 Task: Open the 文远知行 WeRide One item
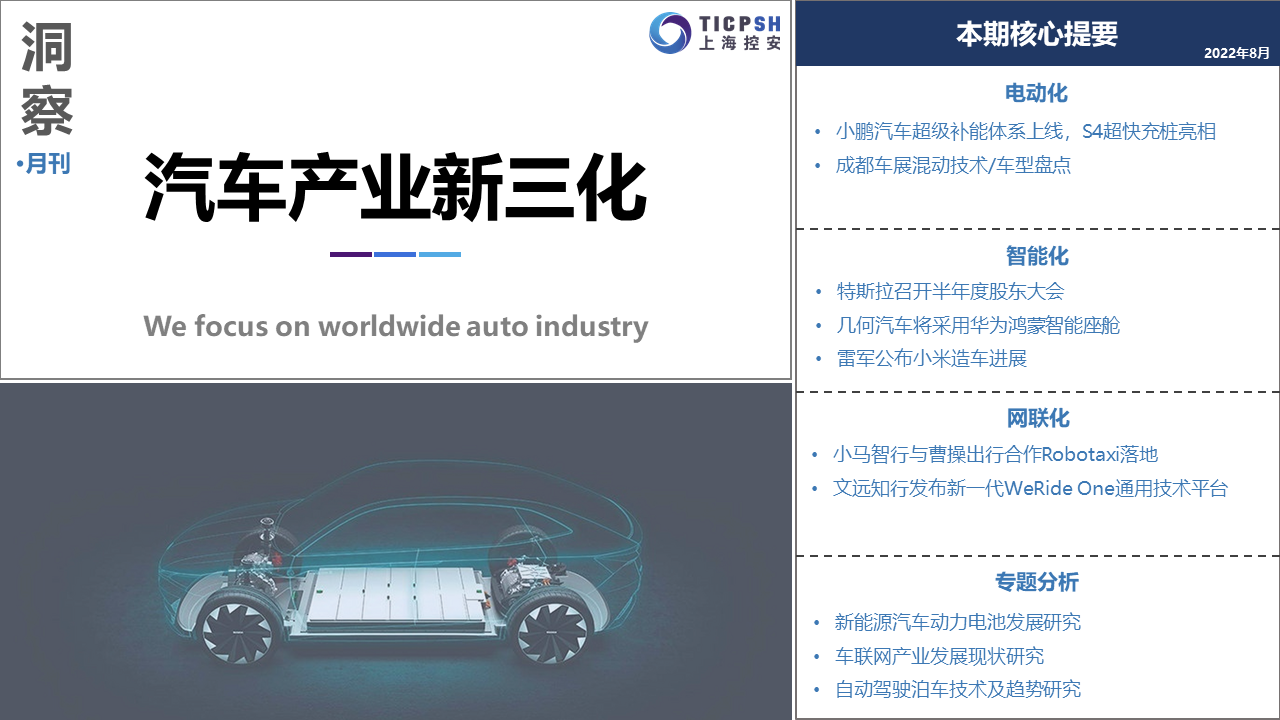(x=1030, y=488)
